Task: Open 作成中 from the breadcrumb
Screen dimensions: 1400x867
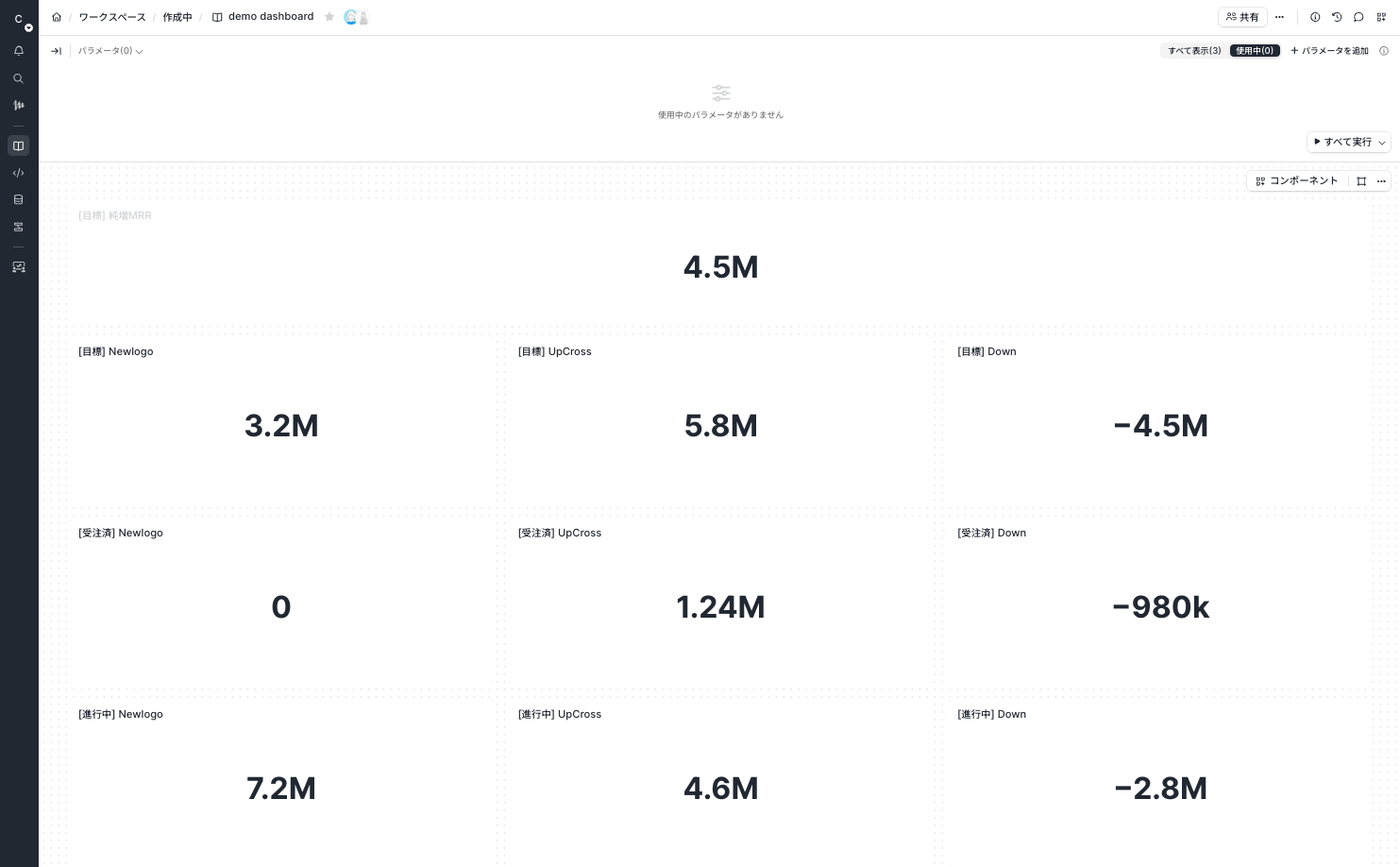Action: pyautogui.click(x=177, y=17)
